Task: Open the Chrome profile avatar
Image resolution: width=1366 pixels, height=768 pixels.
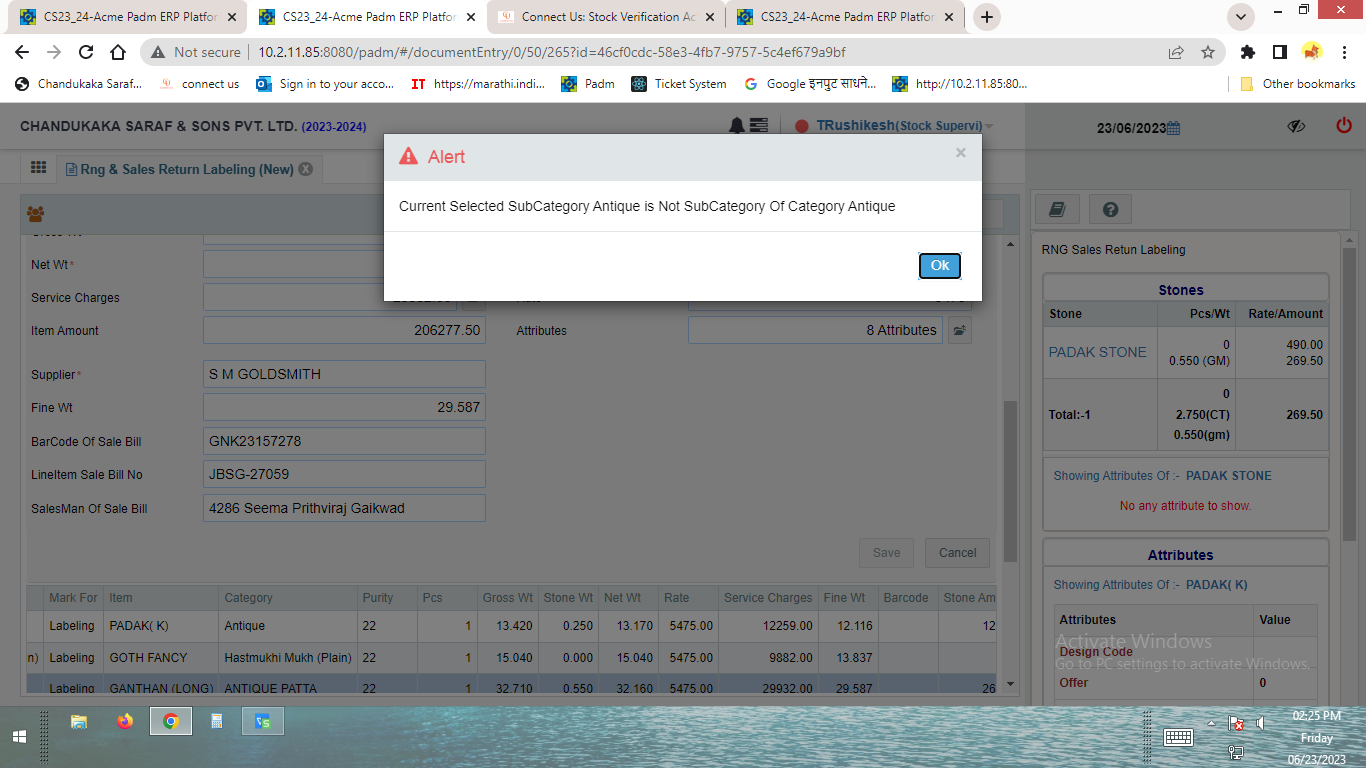Action: coord(1311,52)
